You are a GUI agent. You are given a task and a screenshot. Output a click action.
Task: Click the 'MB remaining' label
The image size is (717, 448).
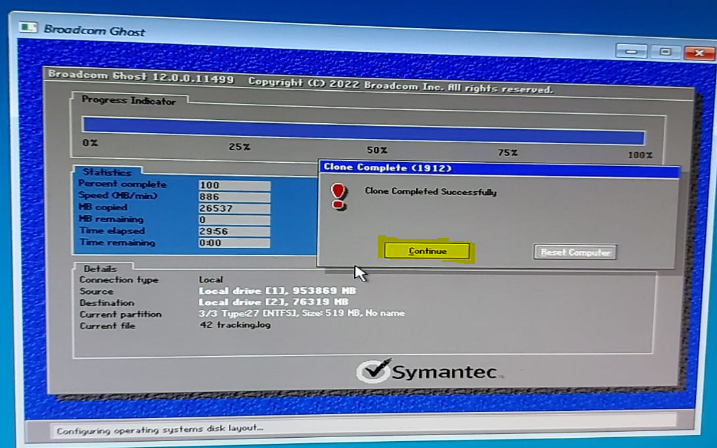point(111,219)
